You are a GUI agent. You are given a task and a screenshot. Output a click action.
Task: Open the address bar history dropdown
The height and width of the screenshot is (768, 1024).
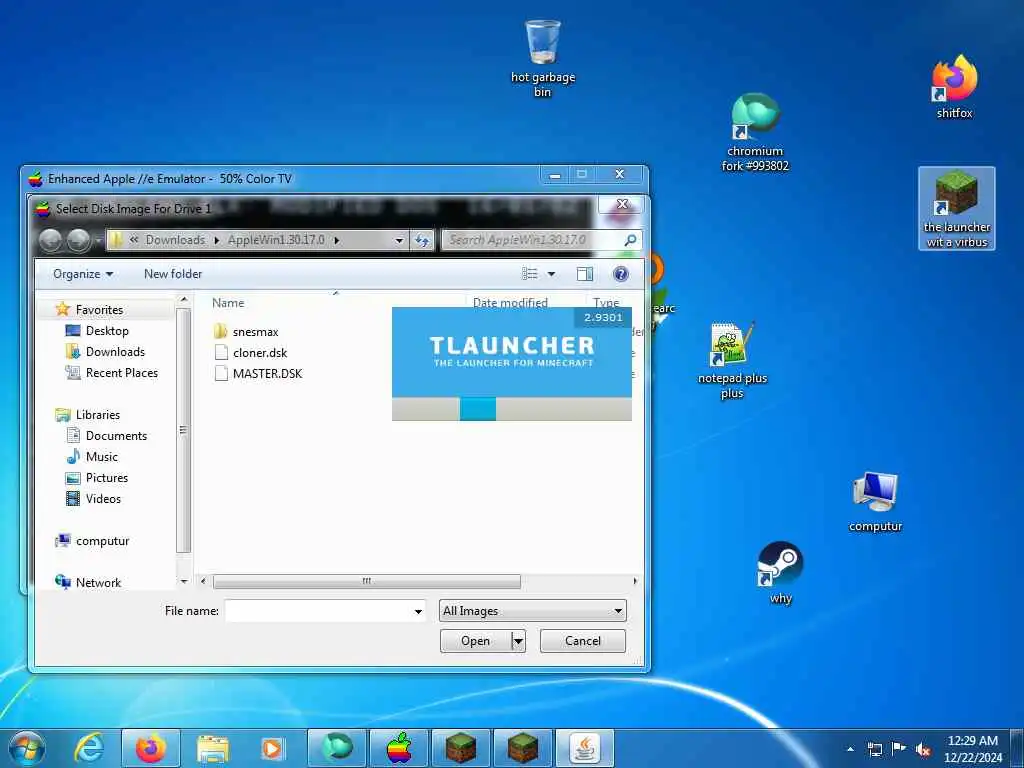tap(399, 240)
